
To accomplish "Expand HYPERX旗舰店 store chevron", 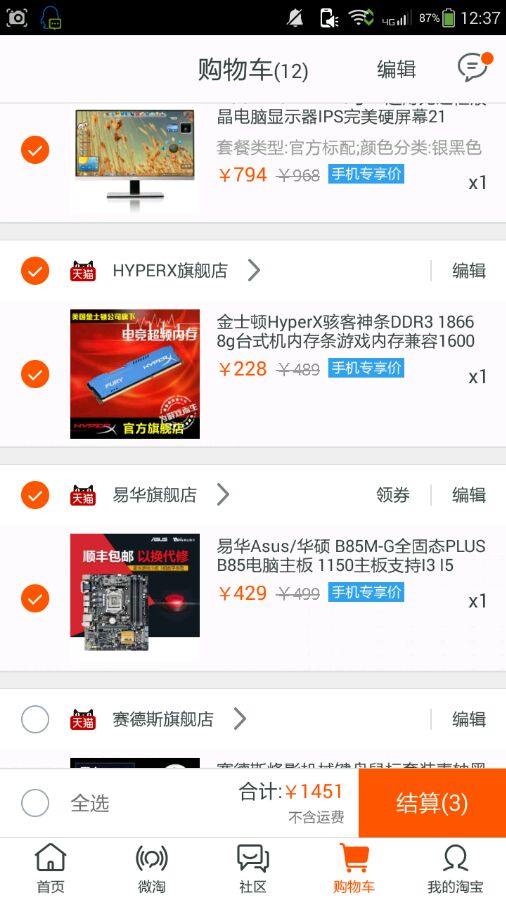I will pos(254,270).
